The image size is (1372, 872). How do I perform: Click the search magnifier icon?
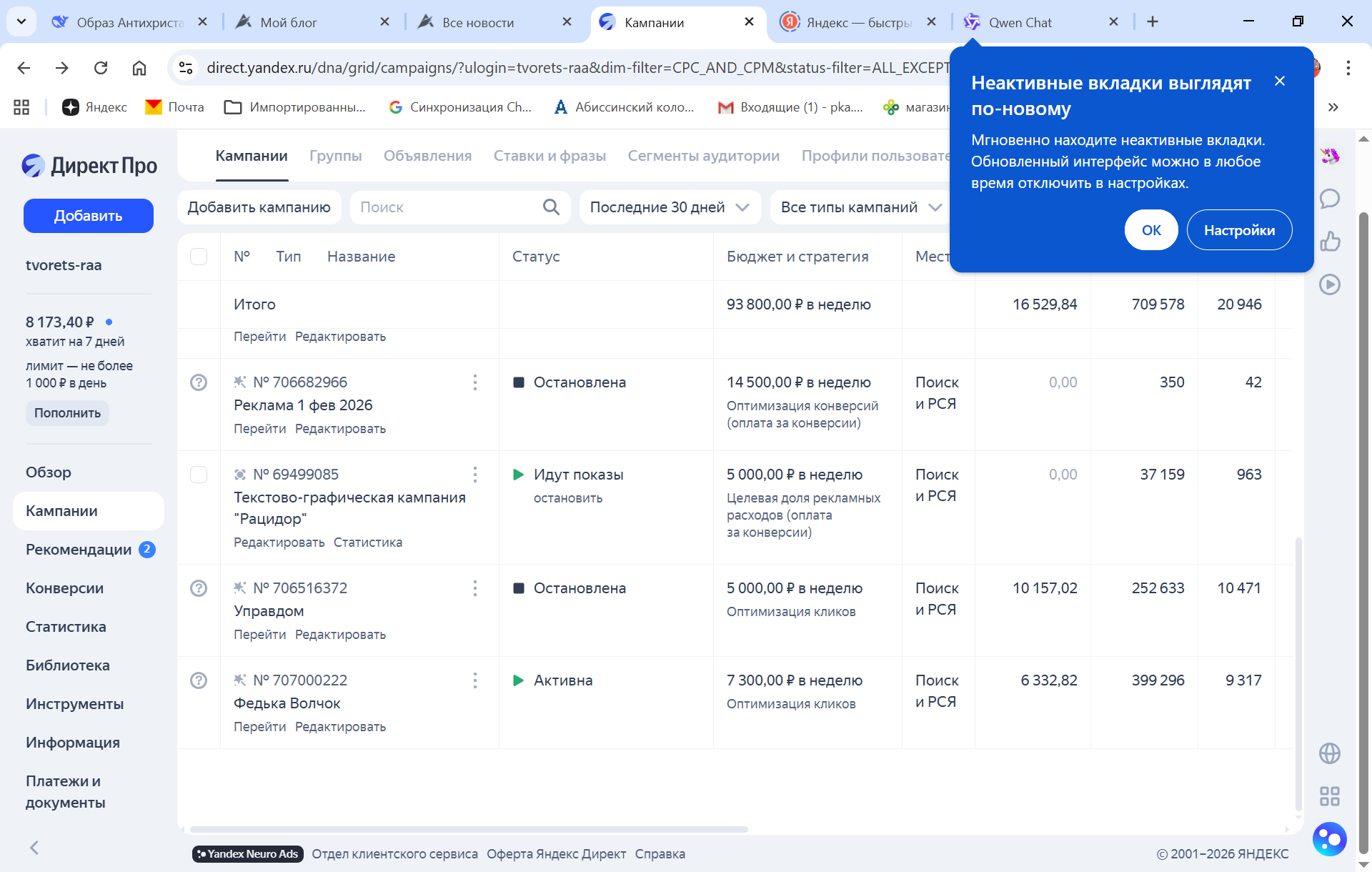pos(551,207)
